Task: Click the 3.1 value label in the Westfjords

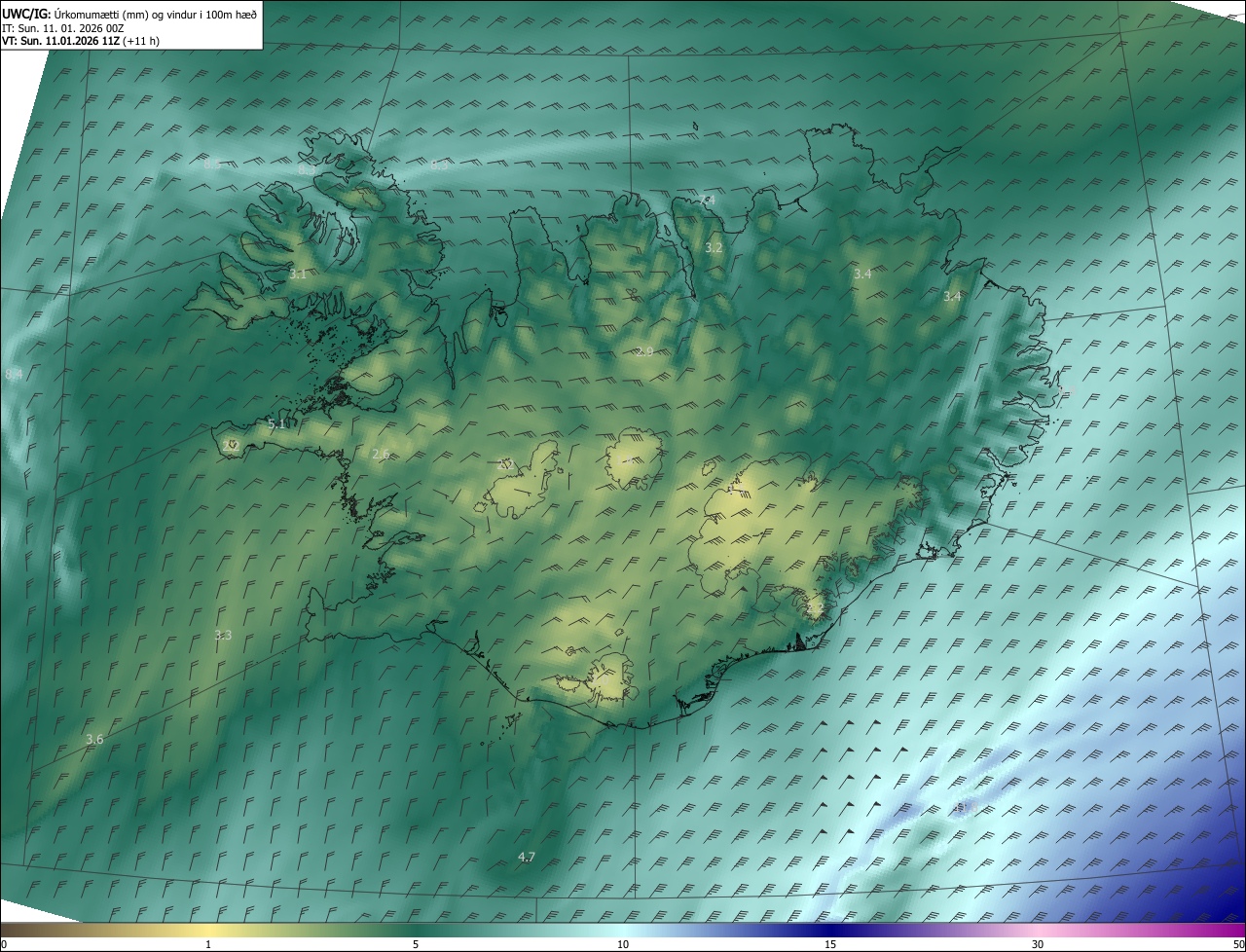Action: (298, 275)
